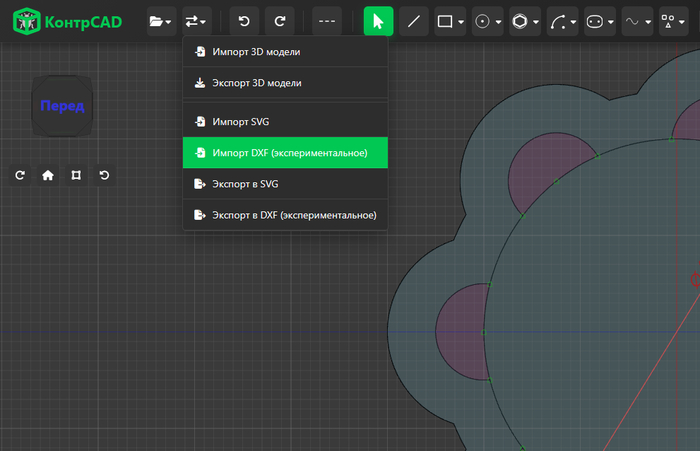700x451 pixels.
Task: Fit view using the frame icon
Action: [x=76, y=175]
